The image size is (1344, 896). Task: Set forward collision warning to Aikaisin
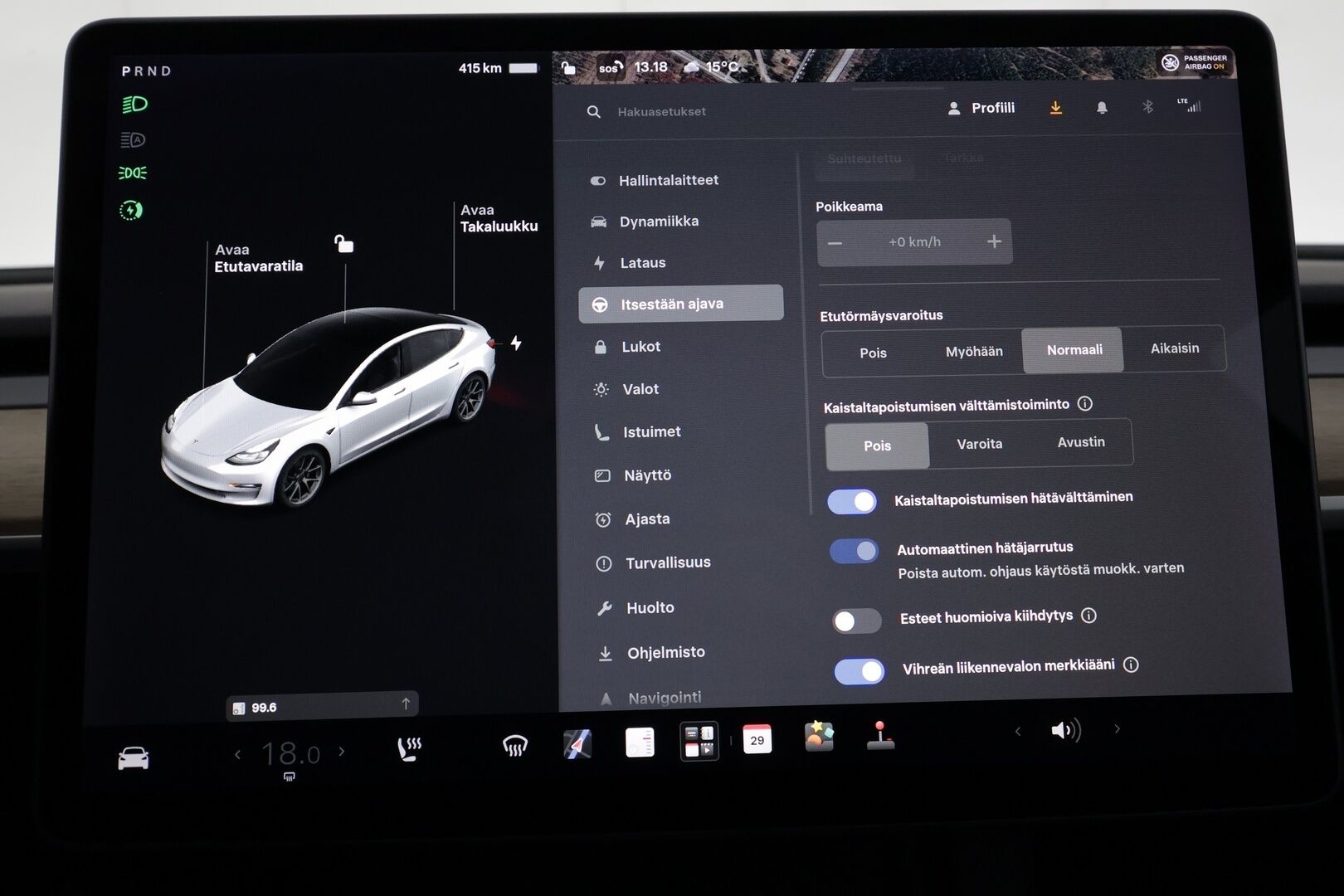(x=1175, y=348)
